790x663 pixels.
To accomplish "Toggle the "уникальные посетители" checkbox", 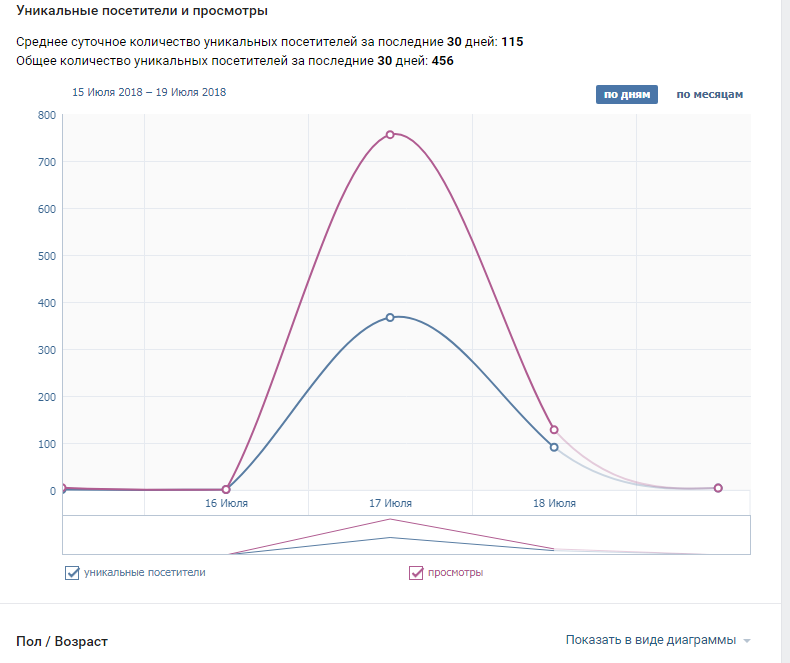I will click(x=72, y=573).
